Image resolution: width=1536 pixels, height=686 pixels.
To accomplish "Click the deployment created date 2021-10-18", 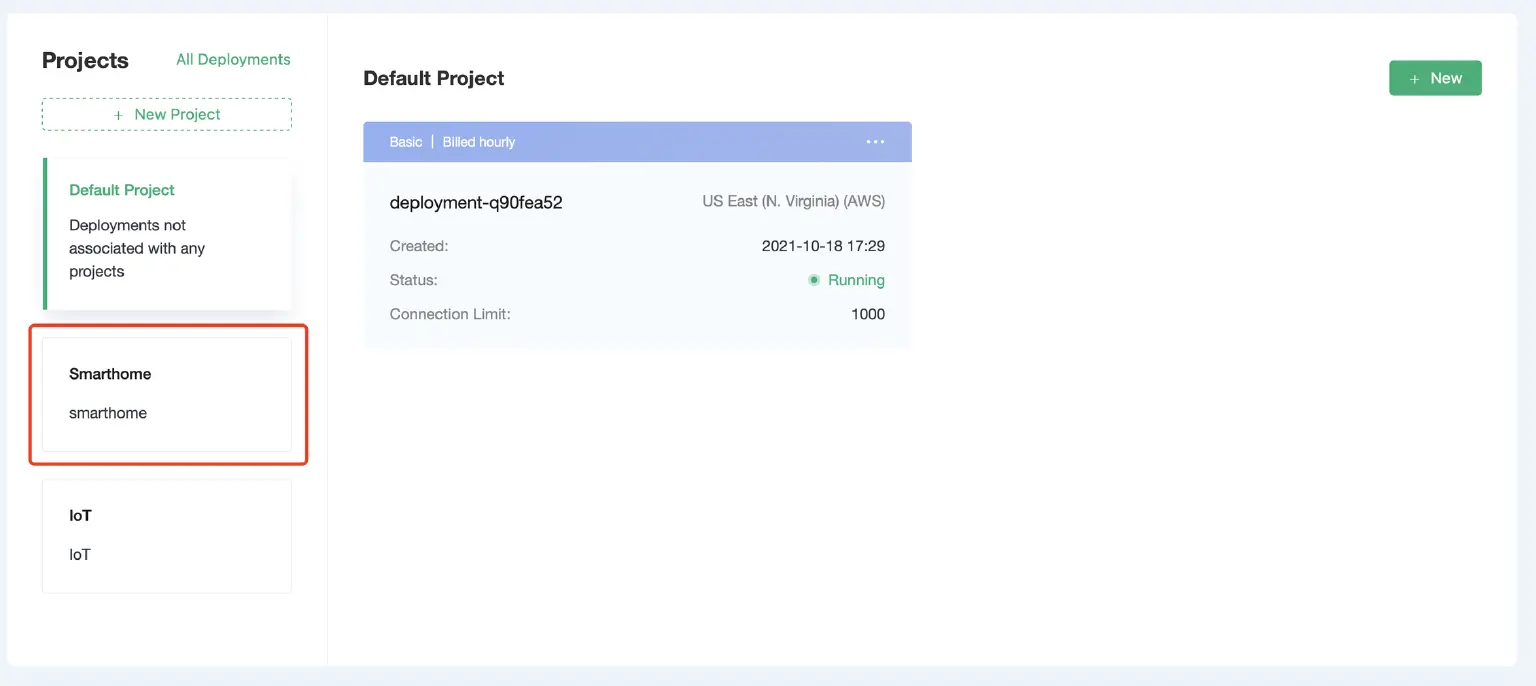I will [x=822, y=246].
